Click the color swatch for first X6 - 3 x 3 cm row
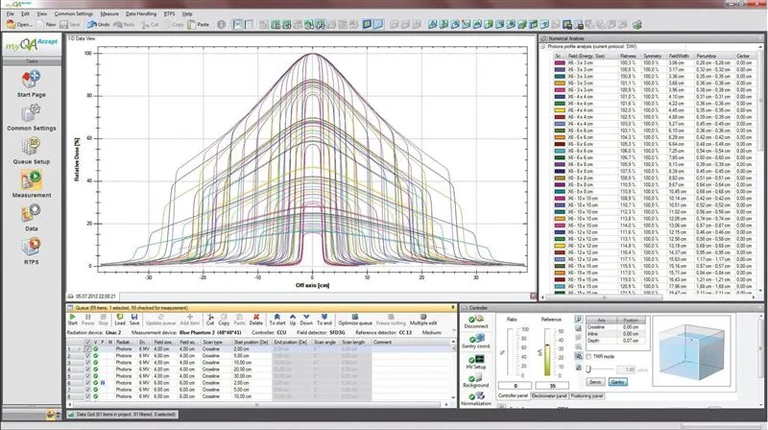 559,63
